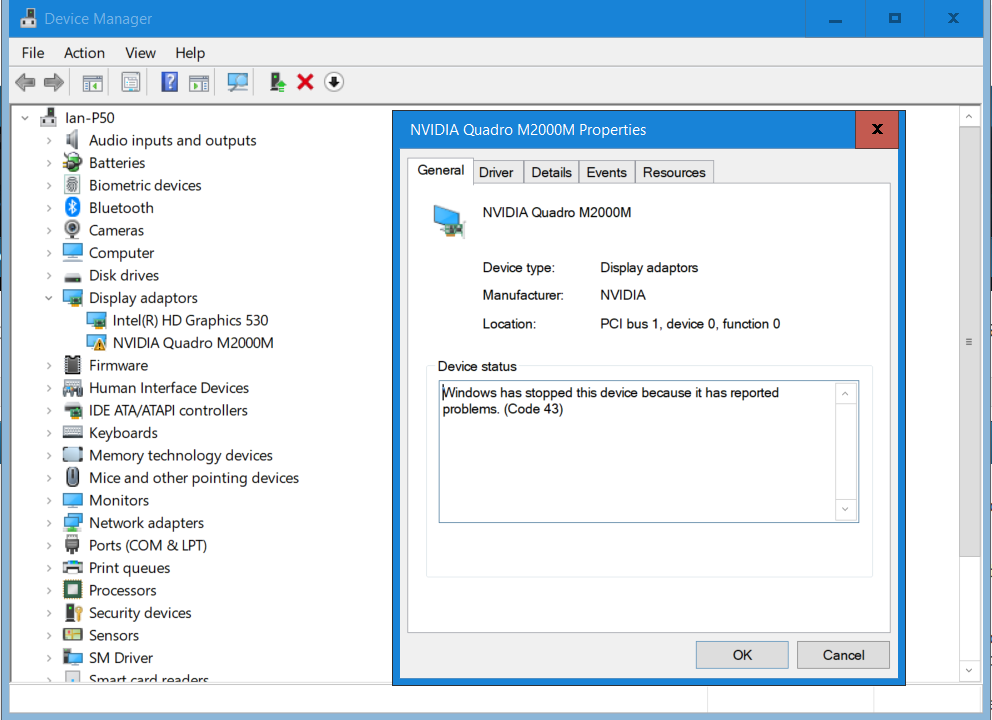992x720 pixels.
Task: Click the Mice and other pointing devices icon
Action: pyautogui.click(x=73, y=477)
